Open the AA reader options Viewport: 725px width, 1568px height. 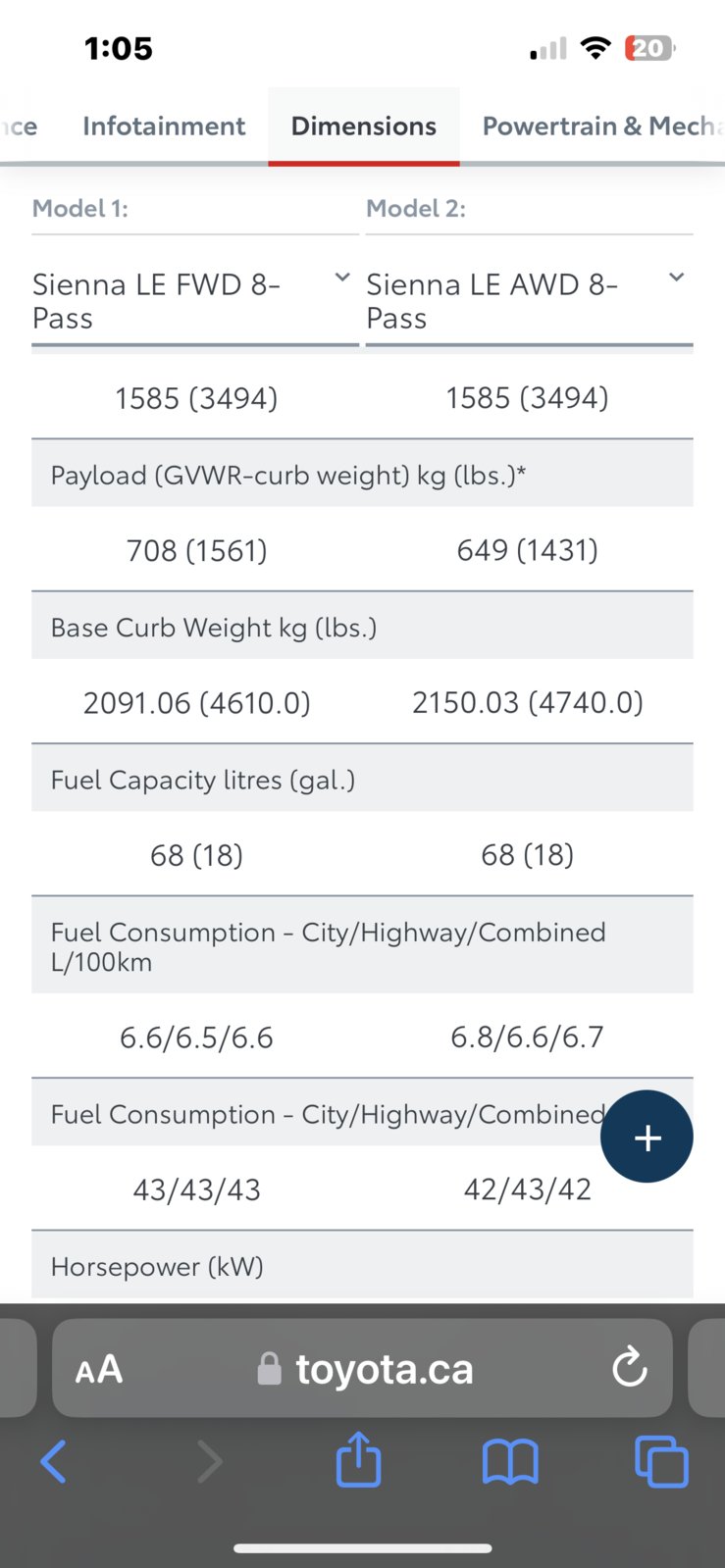99,1369
